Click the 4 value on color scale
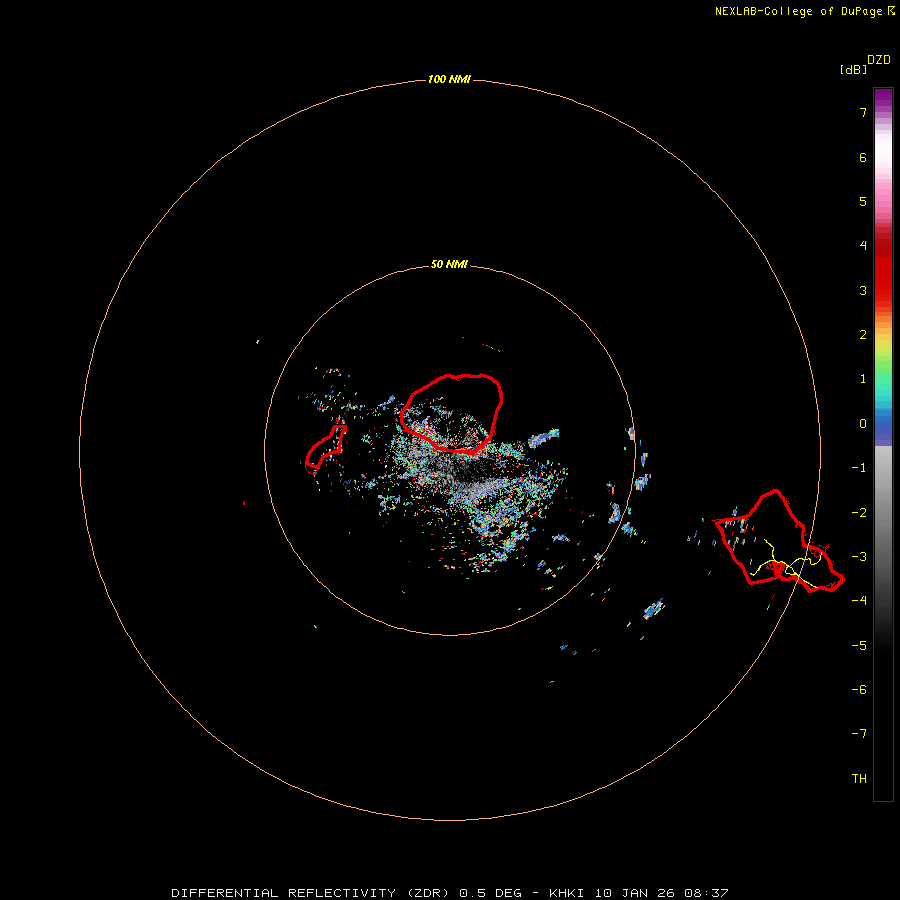The height and width of the screenshot is (900, 900). 863,246
